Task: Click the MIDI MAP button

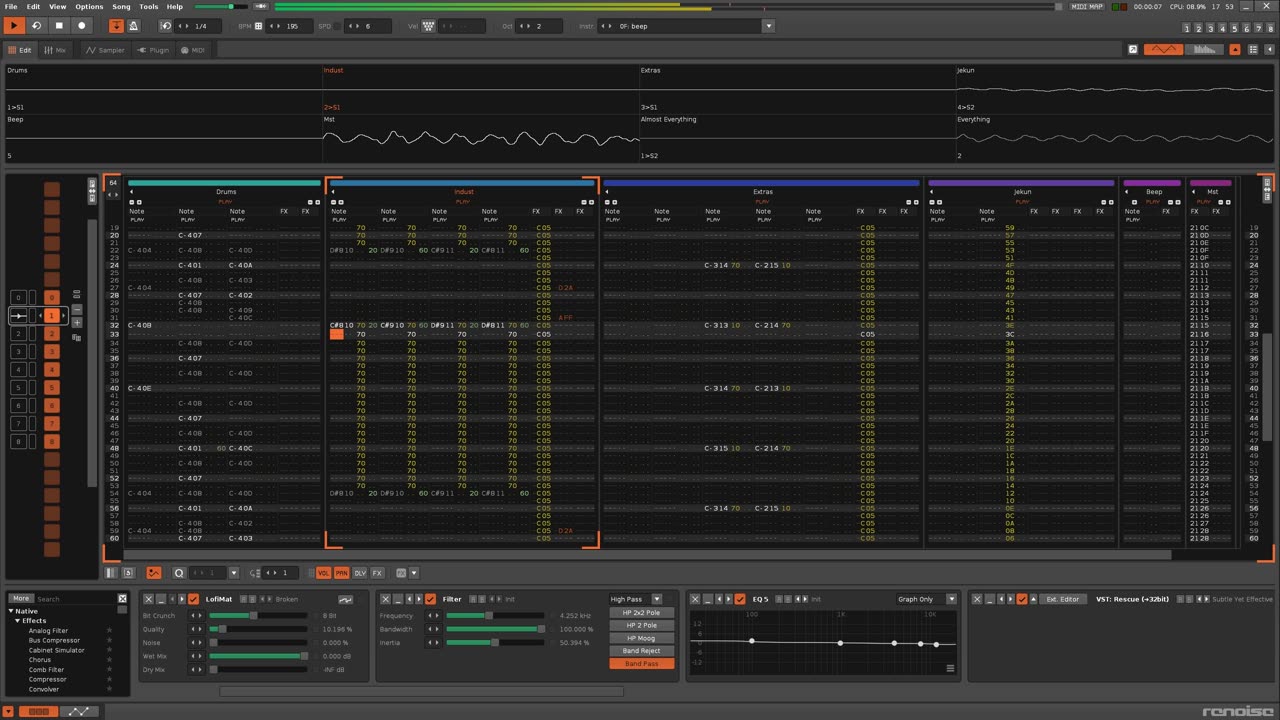Action: (x=1088, y=6)
